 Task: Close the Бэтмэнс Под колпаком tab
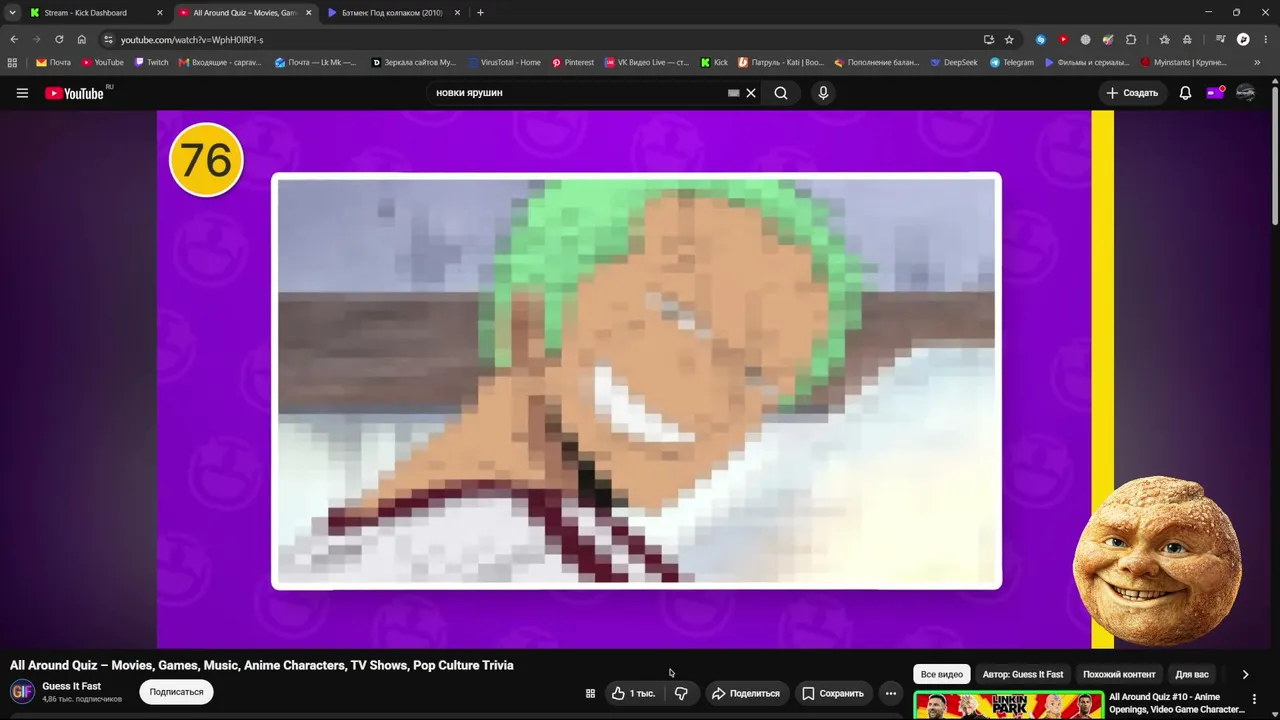[x=458, y=13]
